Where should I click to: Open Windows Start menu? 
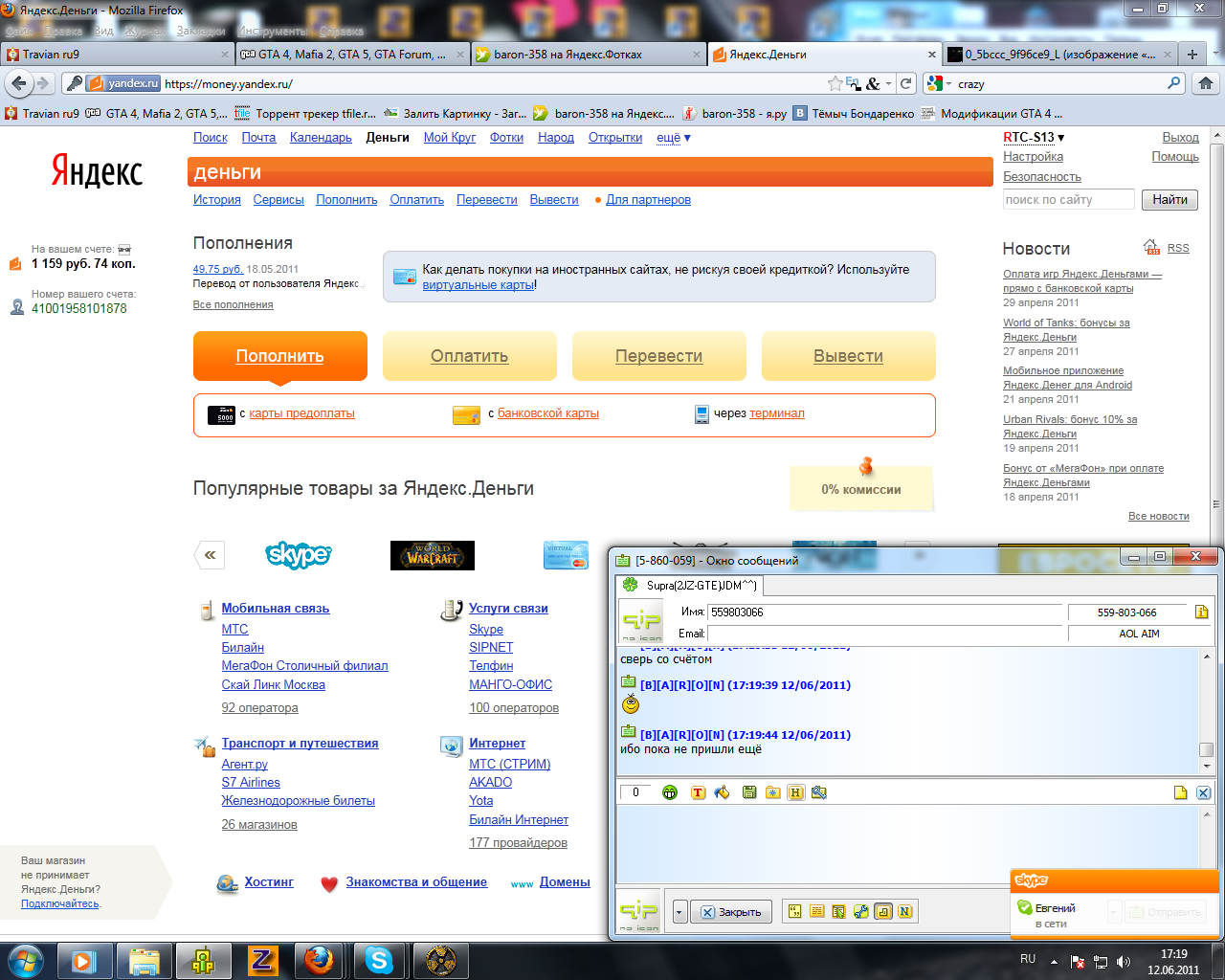pyautogui.click(x=24, y=960)
